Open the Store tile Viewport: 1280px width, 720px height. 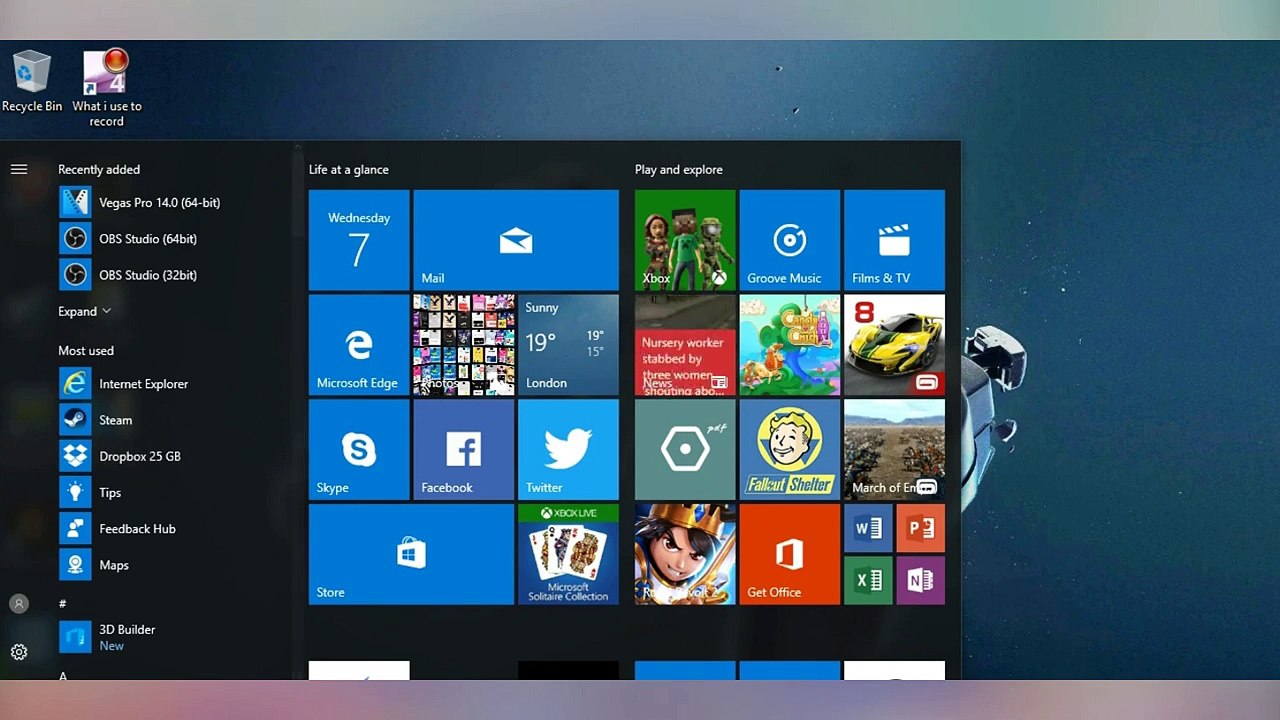[411, 554]
